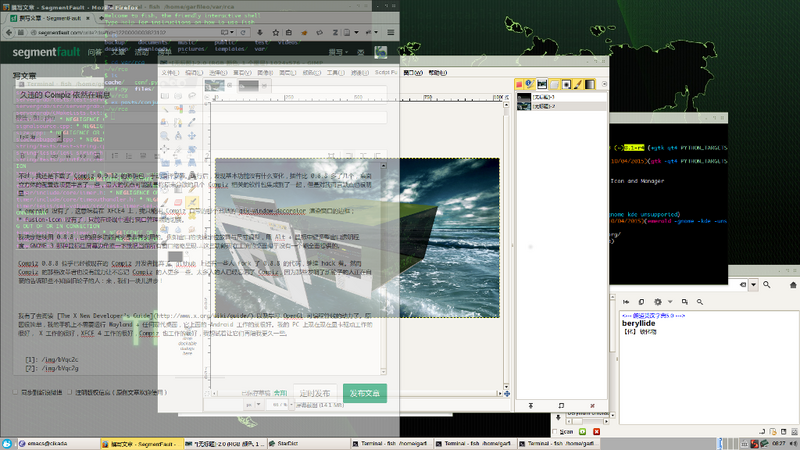Click GIMP foreground color swatch in toolbox
Image resolution: width=800 pixels, height=450 pixels.
coord(175,257)
